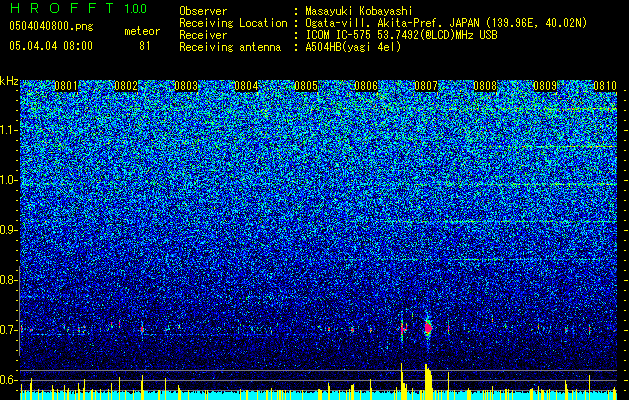
Task: Click the 0805 time marker
Action: (x=306, y=86)
